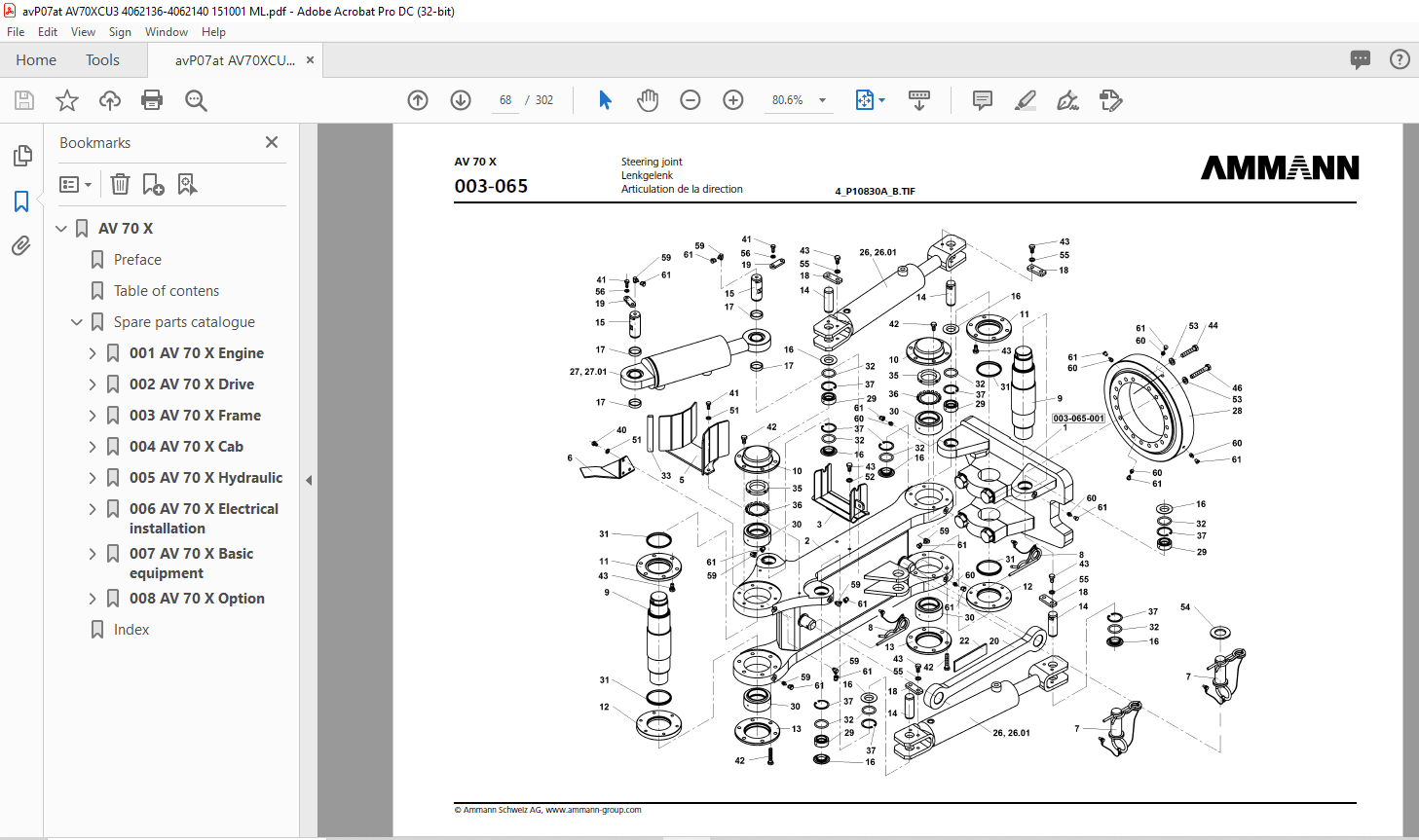
Task: Open the Sign menu
Action: coord(120,32)
